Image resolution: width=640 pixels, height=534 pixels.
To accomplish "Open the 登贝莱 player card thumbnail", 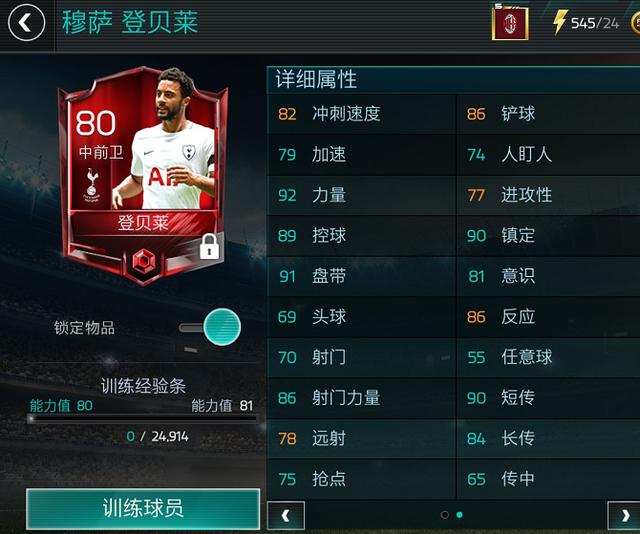I will (x=143, y=176).
